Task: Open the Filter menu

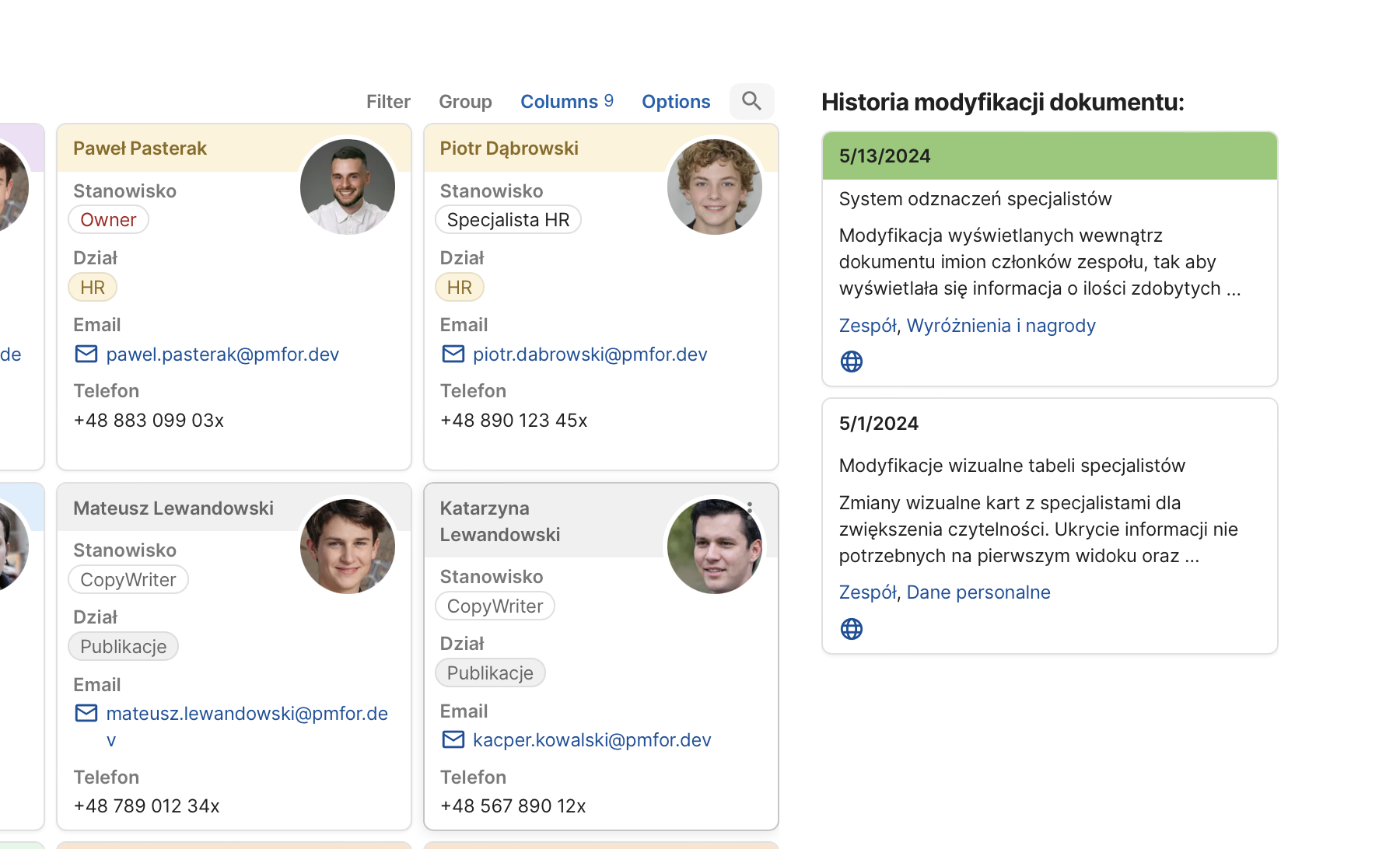Action: pos(388,102)
